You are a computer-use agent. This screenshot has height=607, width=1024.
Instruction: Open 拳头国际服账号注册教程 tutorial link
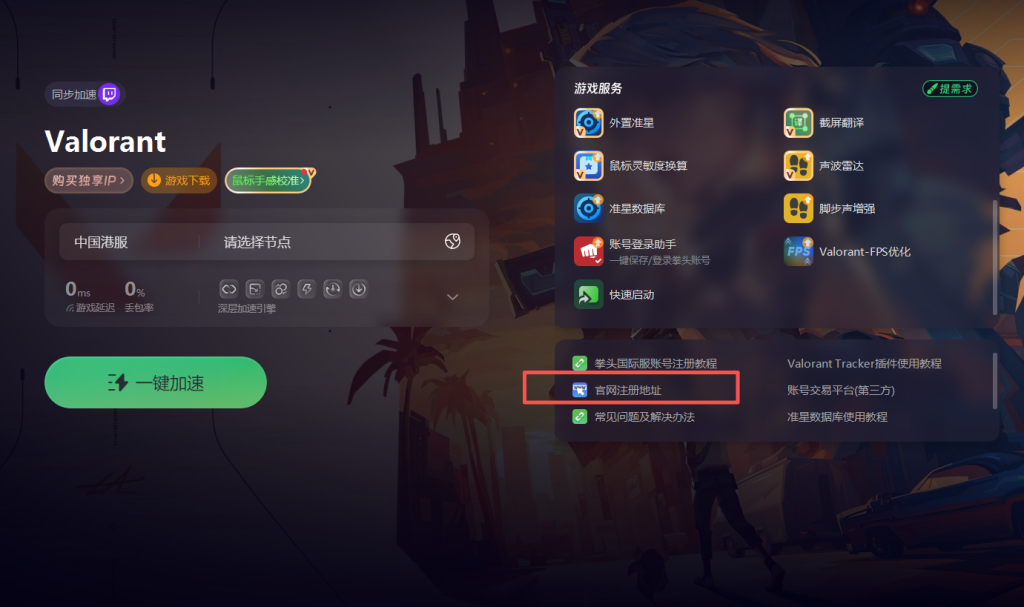point(656,363)
